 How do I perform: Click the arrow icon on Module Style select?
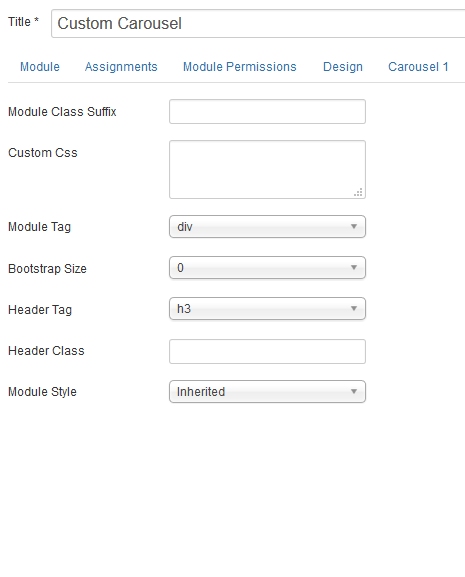click(354, 392)
